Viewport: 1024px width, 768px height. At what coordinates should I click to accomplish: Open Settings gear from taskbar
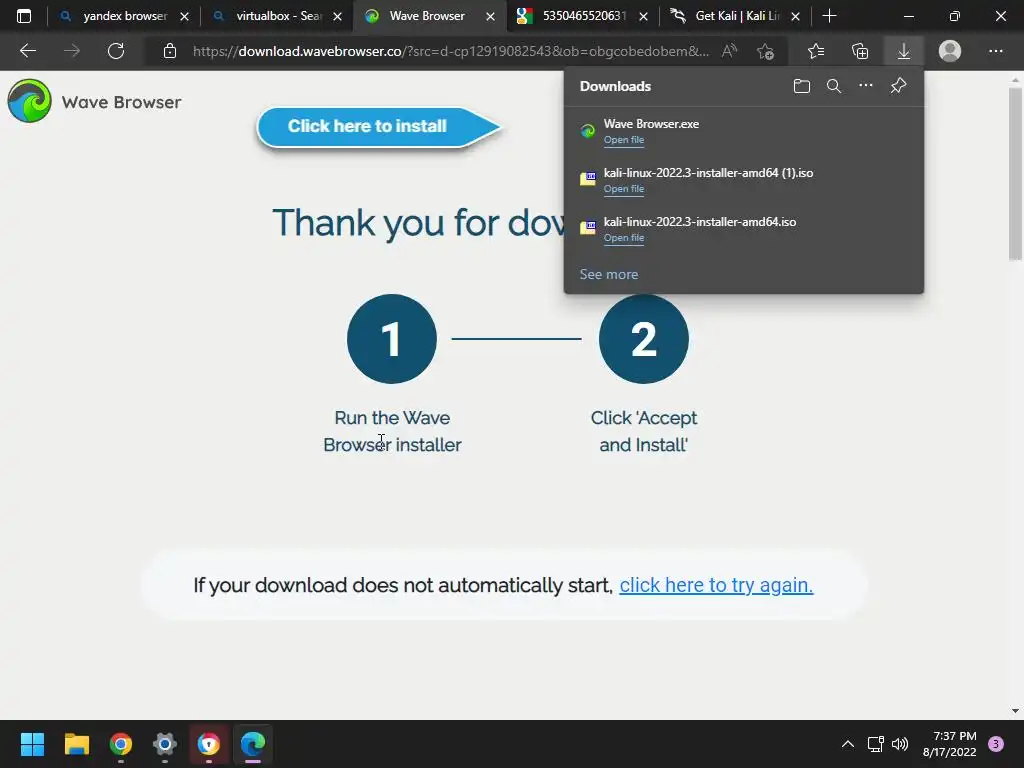(x=165, y=744)
